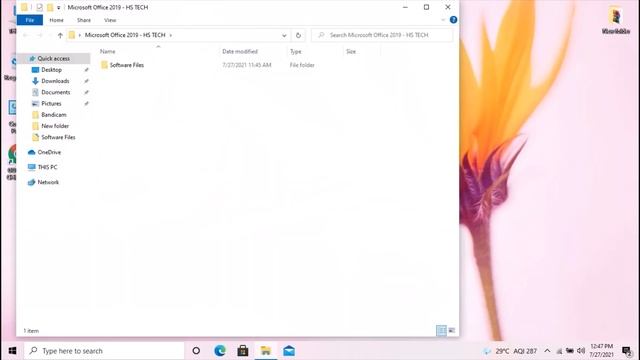This screenshot has height=360, width=640.
Task: Click the Search Microsoft Office 2019 field
Action: [x=382, y=36]
